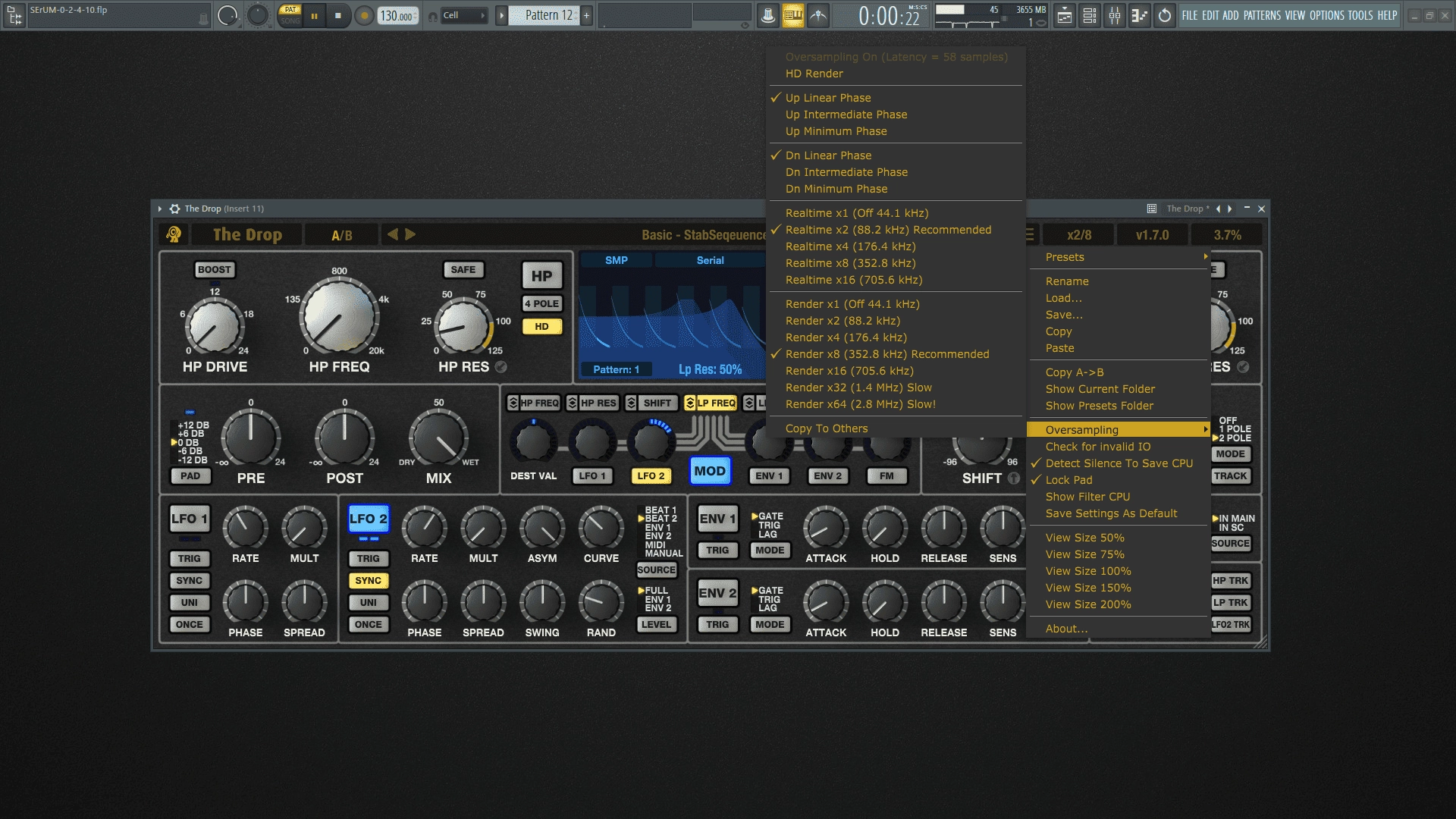Click the wrapper next preset arrow
The image size is (1456, 819).
tap(1229, 209)
